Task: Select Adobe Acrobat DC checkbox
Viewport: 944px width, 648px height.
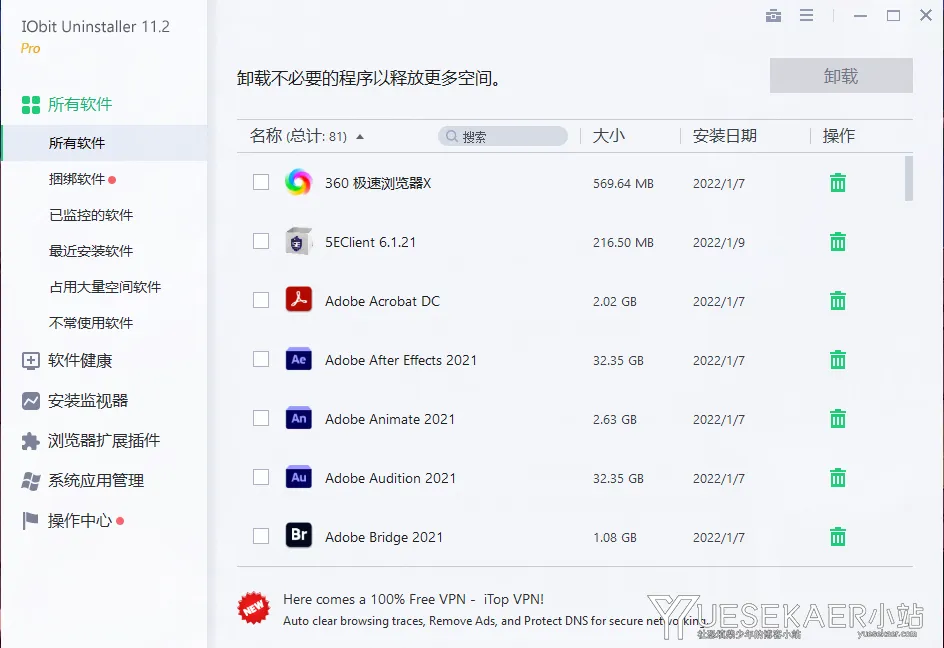Action: point(261,300)
